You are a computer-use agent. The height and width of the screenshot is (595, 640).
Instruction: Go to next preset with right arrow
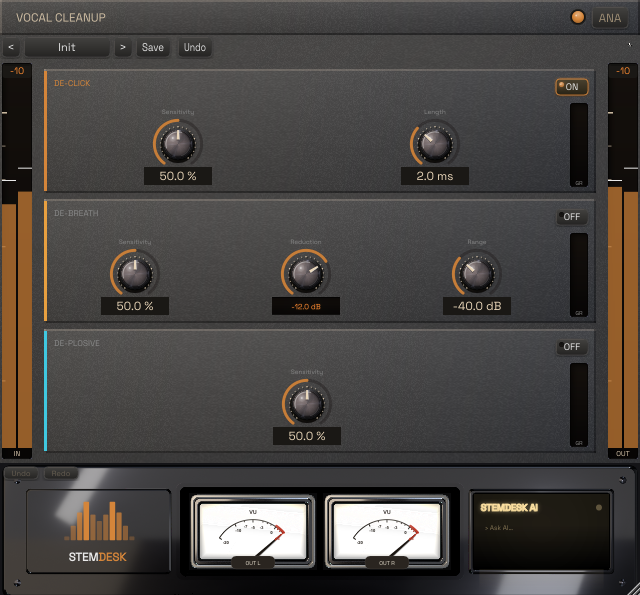pos(122,47)
